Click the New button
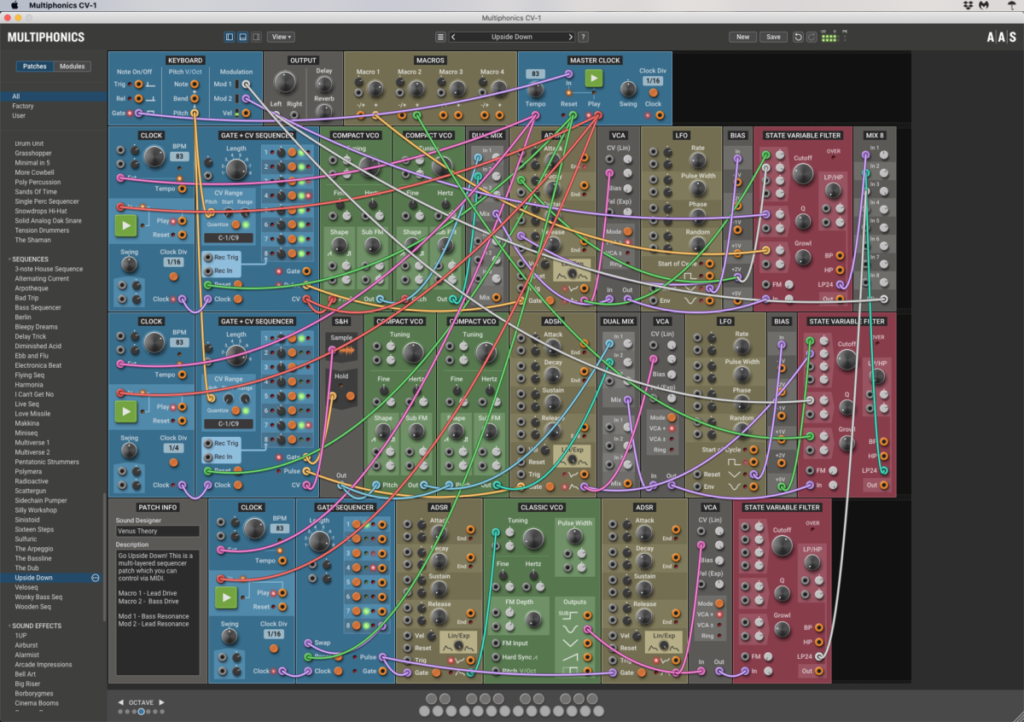1024x722 pixels. tap(742, 37)
